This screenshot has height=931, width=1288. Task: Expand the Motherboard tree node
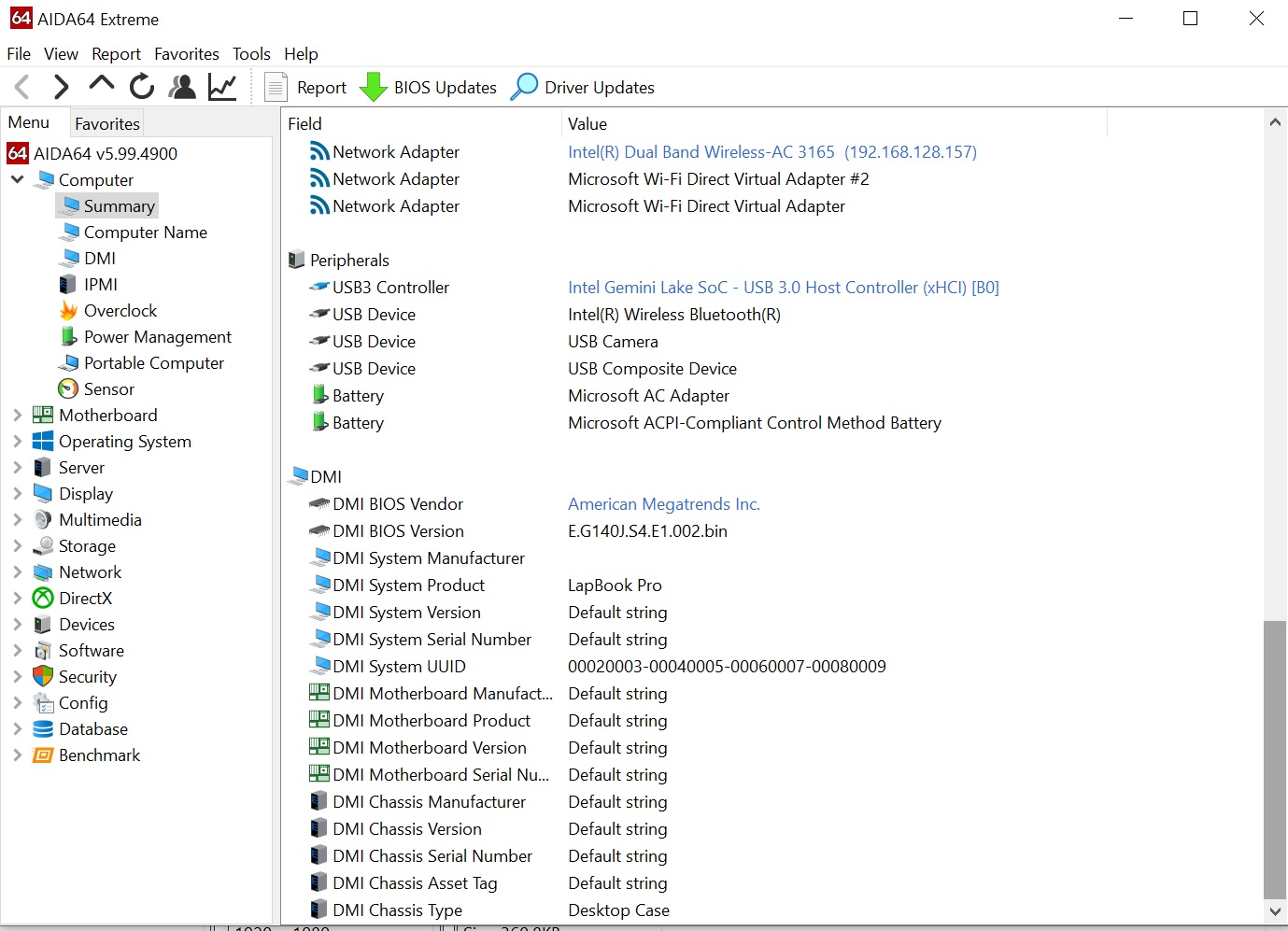(17, 415)
